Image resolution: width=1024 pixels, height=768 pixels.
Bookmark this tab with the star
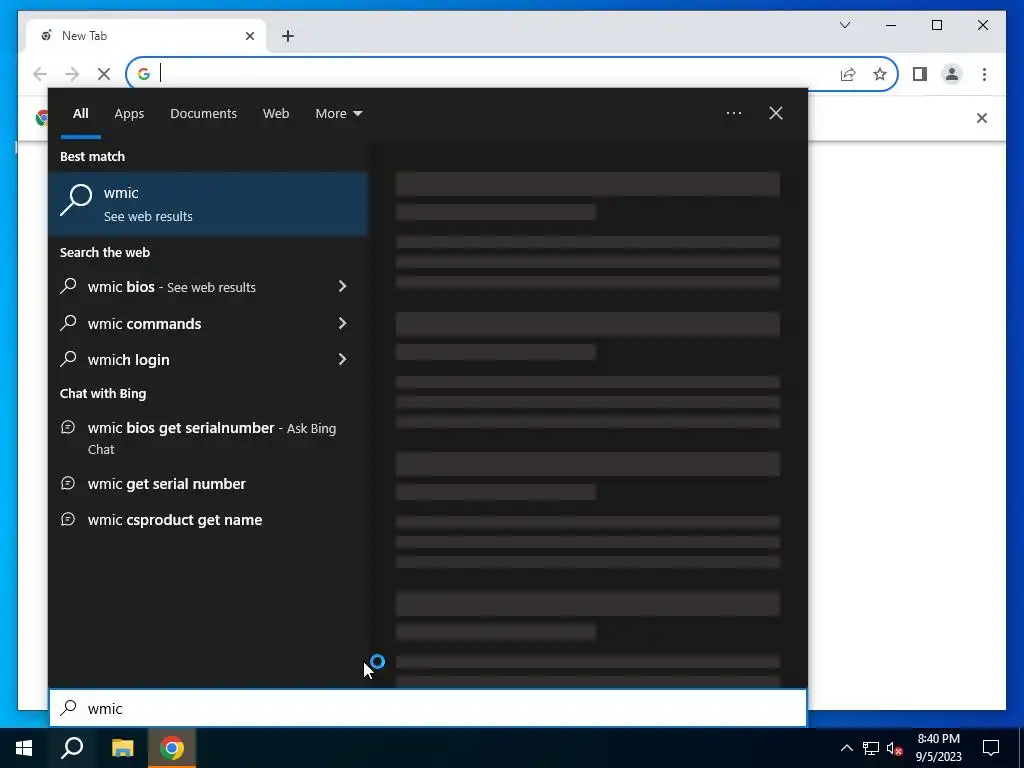pyautogui.click(x=880, y=74)
